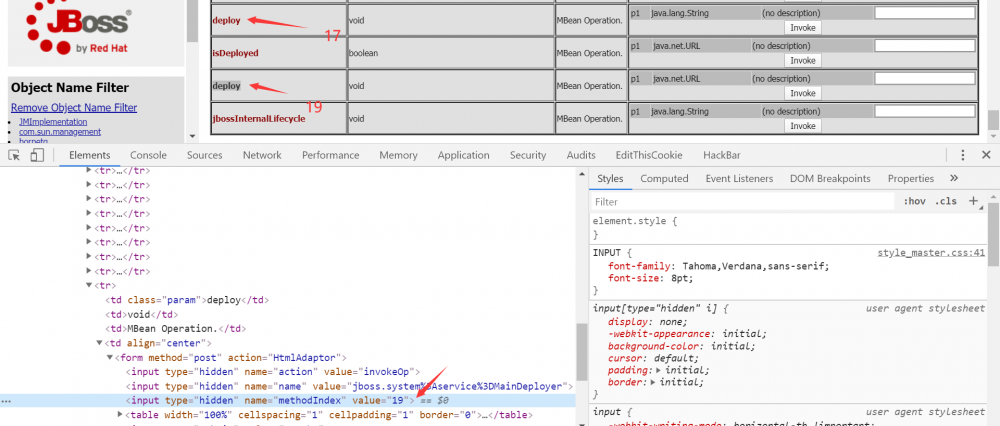
Task: Toggle the device toolbar icon
Action: click(x=37, y=155)
